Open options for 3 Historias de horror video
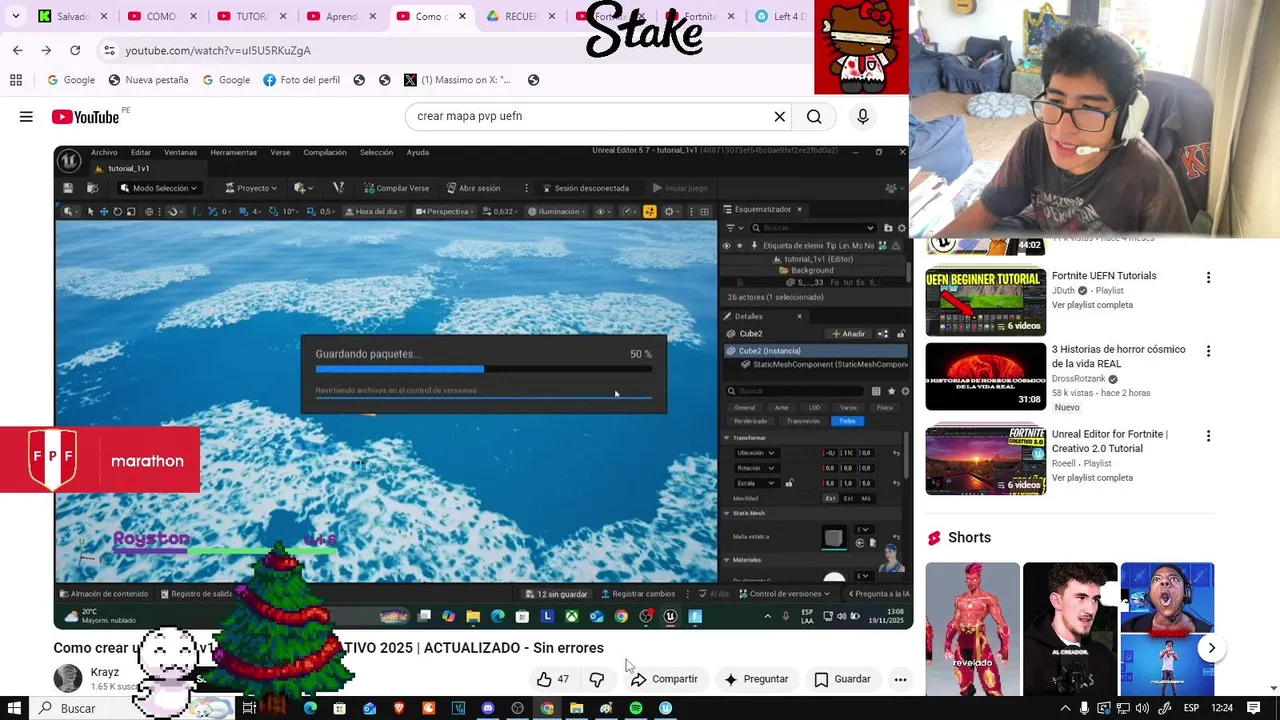The width and height of the screenshot is (1280, 720). [x=1208, y=351]
